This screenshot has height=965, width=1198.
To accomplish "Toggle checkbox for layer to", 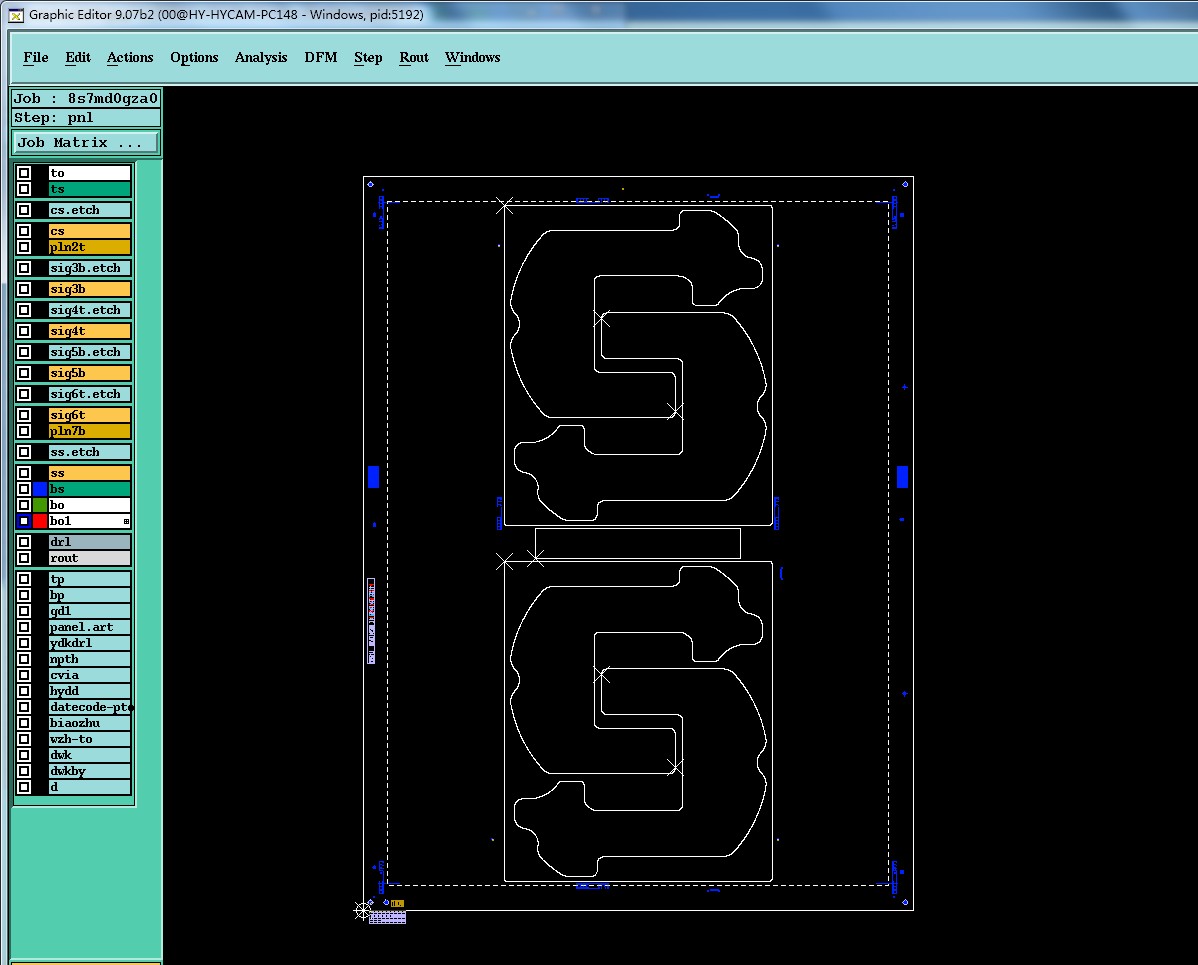I will point(24,173).
